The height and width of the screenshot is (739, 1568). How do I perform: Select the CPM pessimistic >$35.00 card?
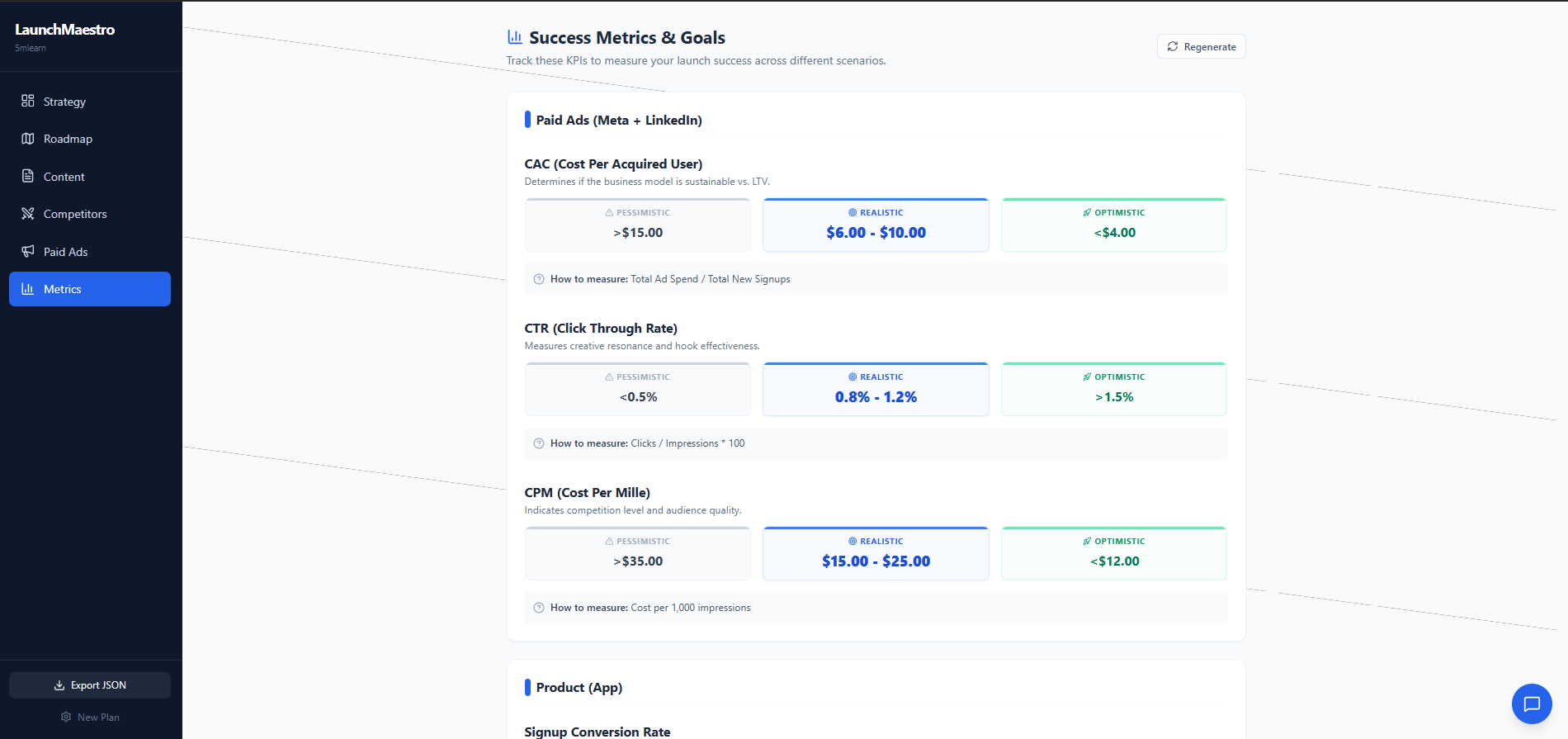point(638,553)
